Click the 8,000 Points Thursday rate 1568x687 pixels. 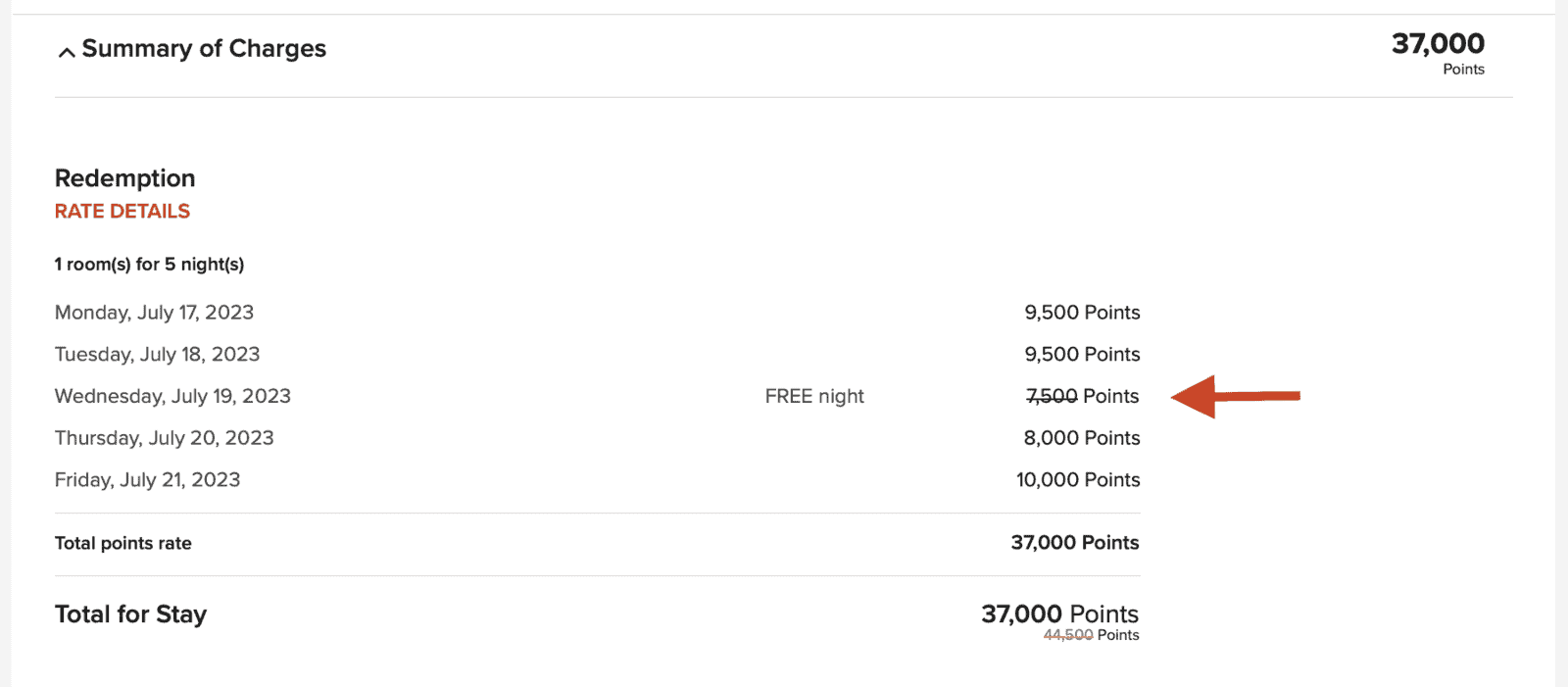[1082, 438]
